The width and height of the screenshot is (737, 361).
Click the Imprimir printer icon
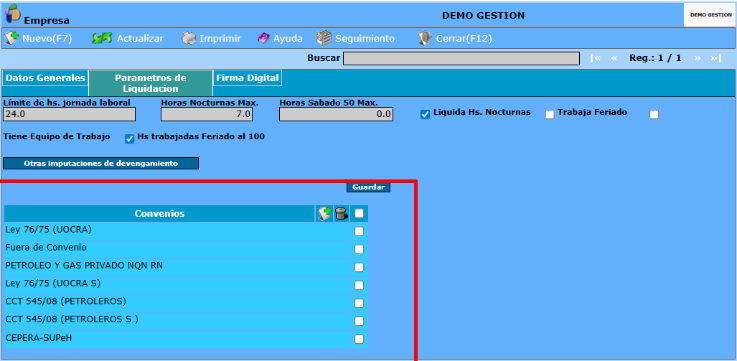coord(188,39)
